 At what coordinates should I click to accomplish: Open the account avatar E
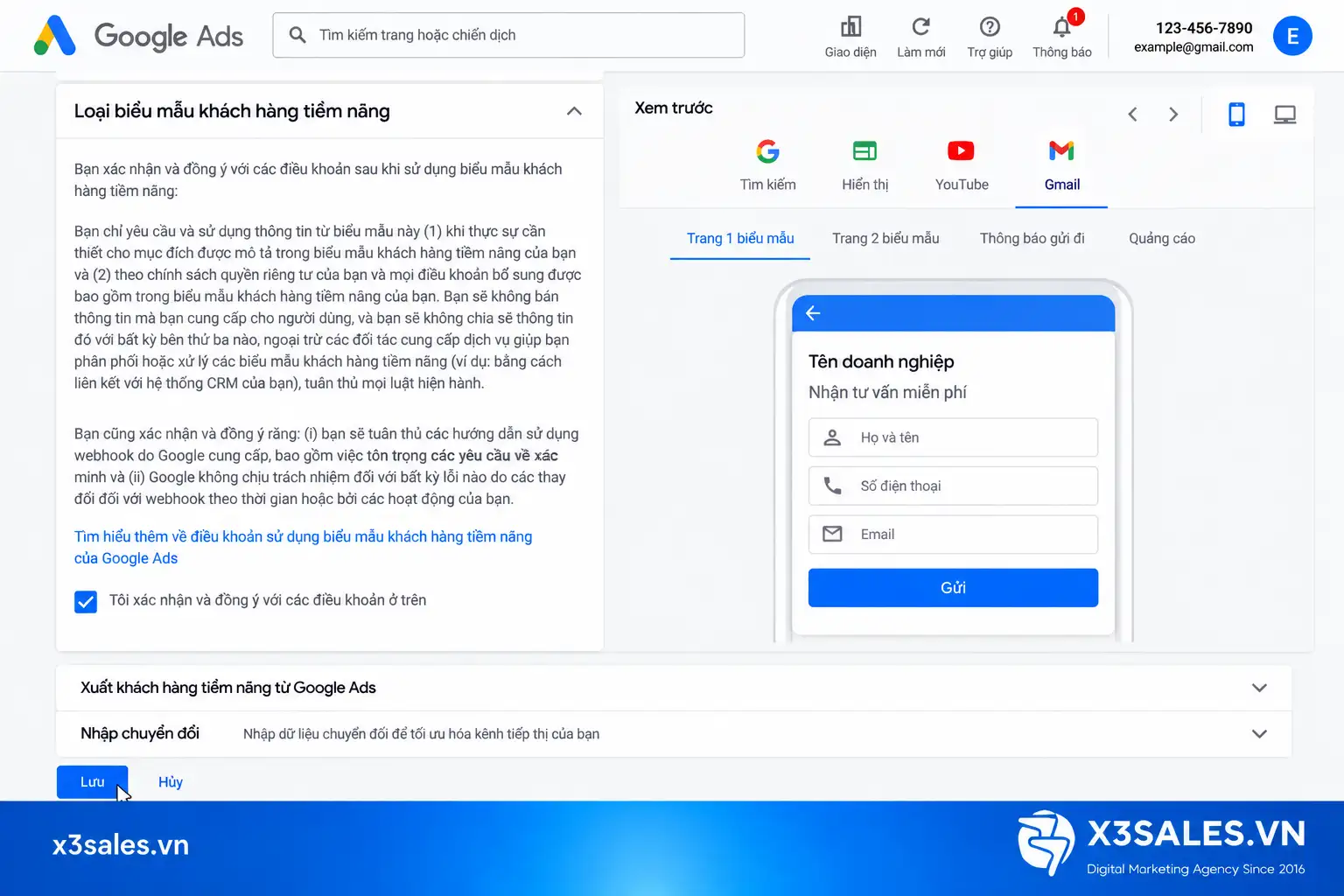coord(1292,36)
